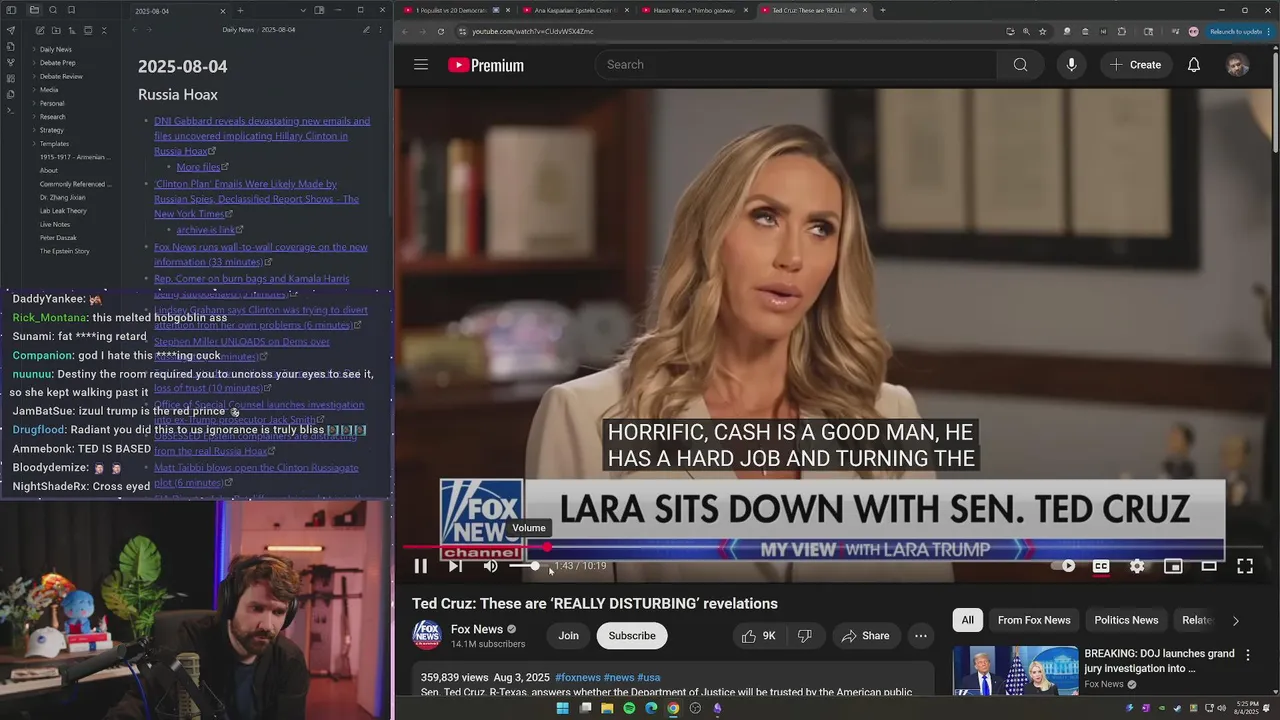Open the Fox News channel avatar
Image resolution: width=1280 pixels, height=720 pixels.
[427, 636]
